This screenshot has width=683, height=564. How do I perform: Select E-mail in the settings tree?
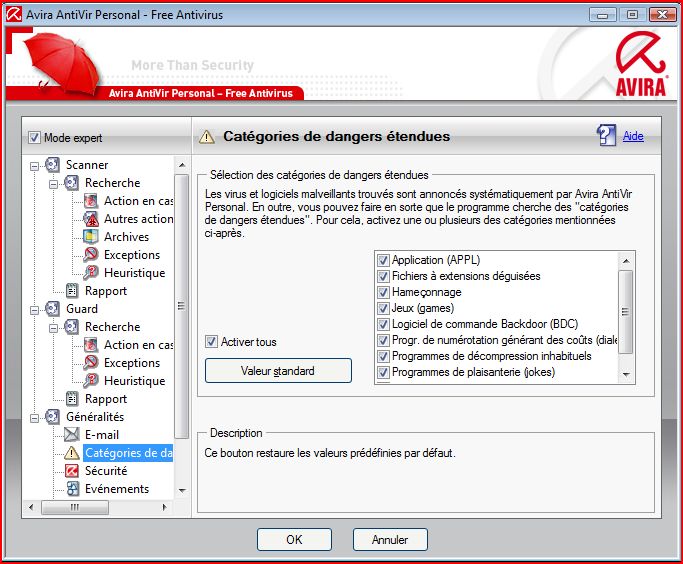coord(101,435)
